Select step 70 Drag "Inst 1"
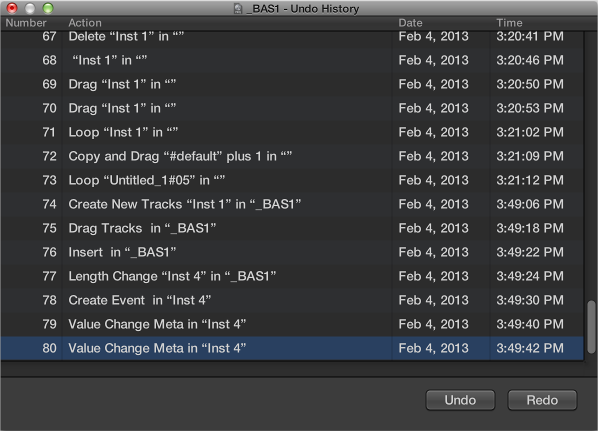 coord(292,108)
